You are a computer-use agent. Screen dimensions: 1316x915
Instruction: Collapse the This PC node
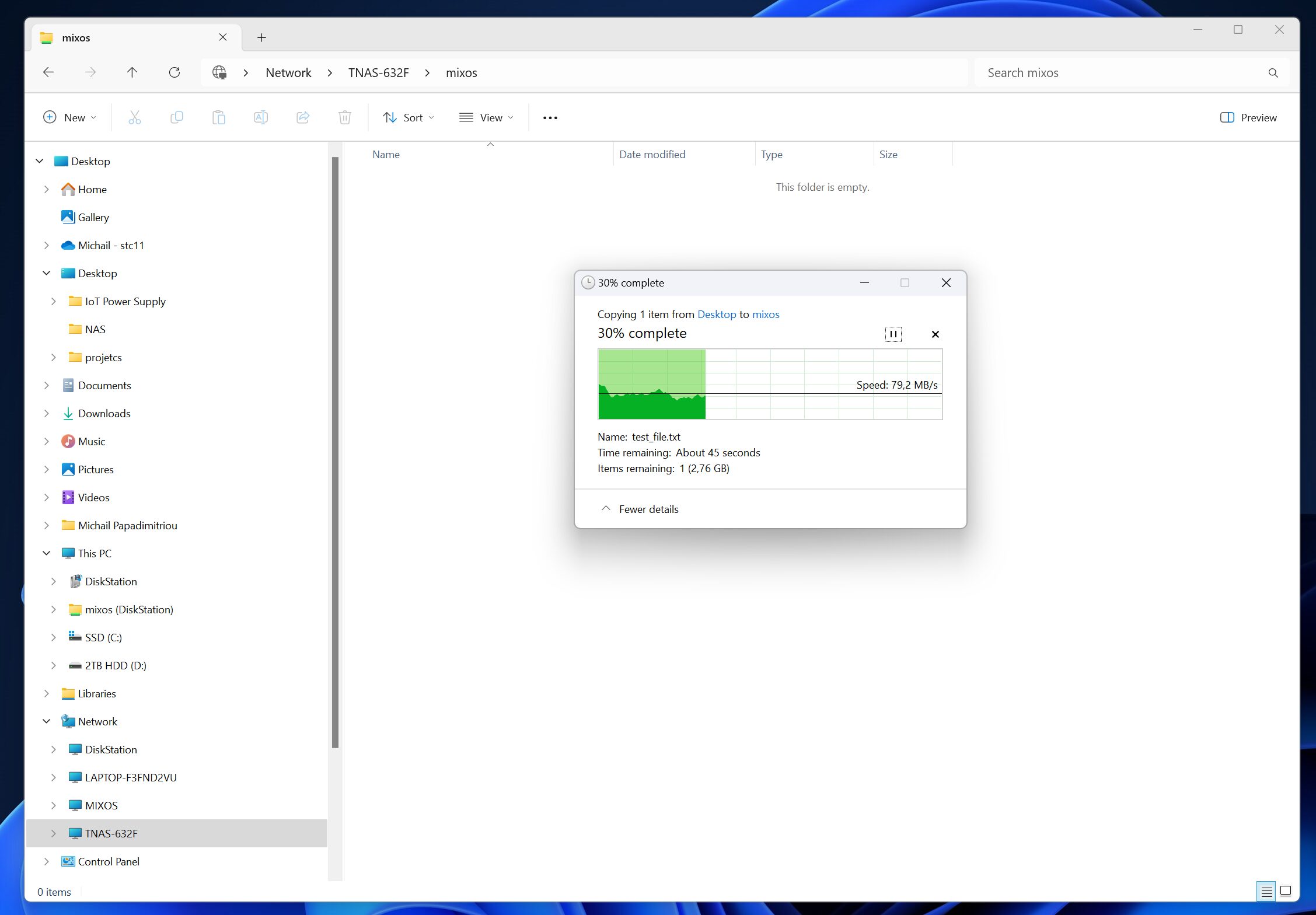tap(47, 554)
